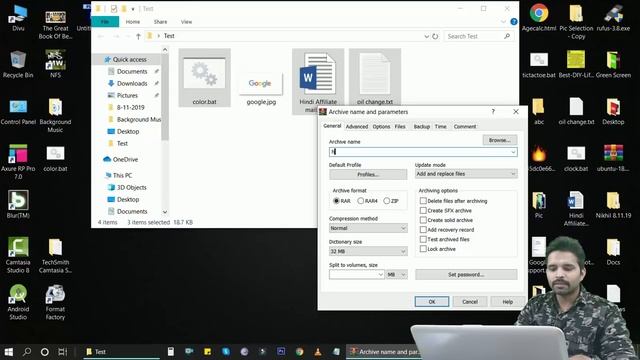Open clock.bat on the desktop

click(576, 158)
